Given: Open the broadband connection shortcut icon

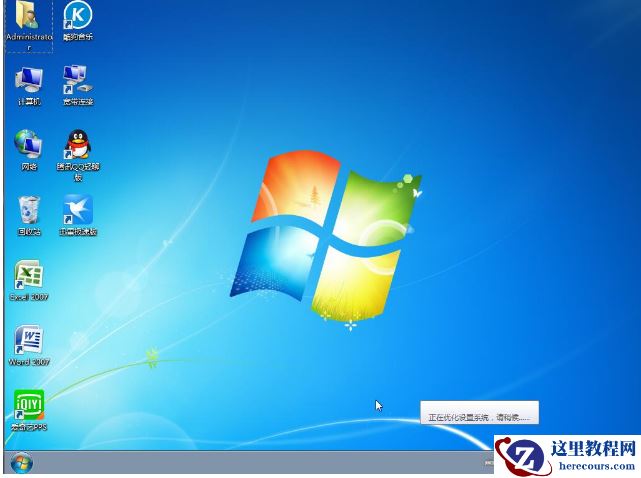Looking at the screenshot, I should click(78, 85).
